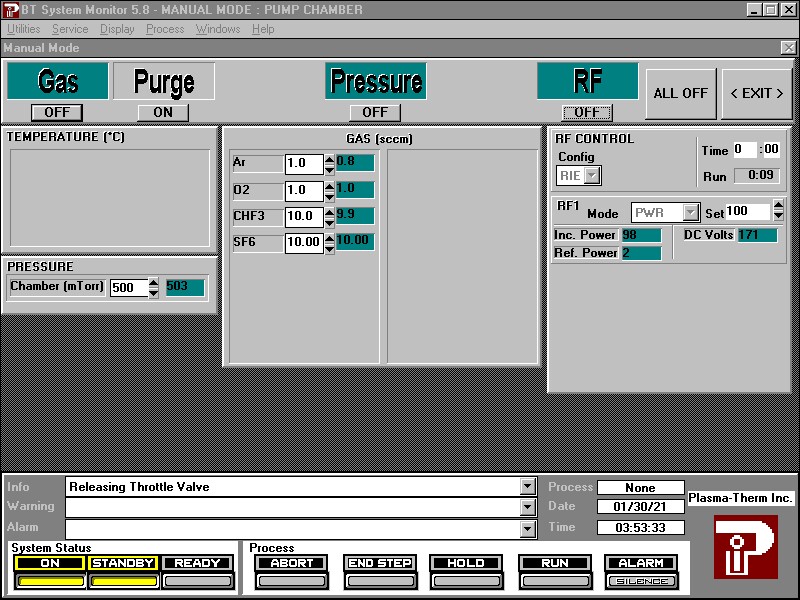Expand the RF1 Mode PWR dropdown
The height and width of the screenshot is (600, 800).
click(690, 212)
